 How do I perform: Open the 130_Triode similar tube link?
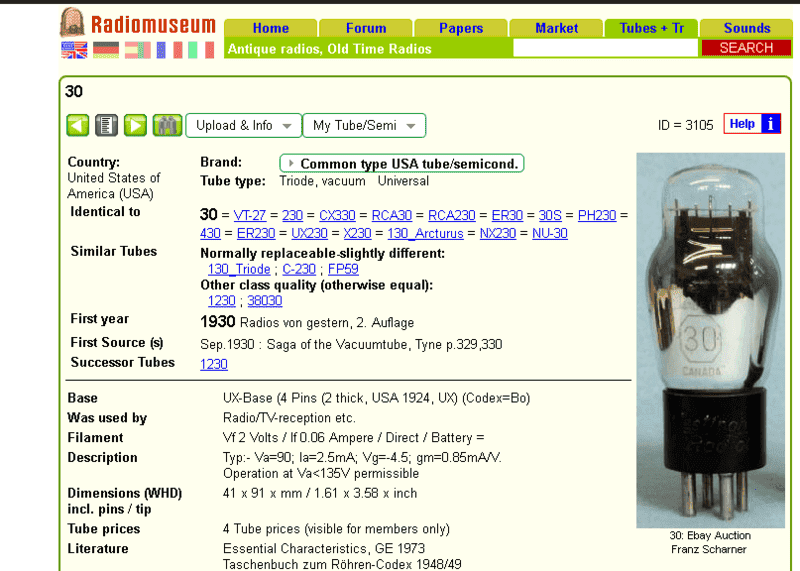click(239, 269)
